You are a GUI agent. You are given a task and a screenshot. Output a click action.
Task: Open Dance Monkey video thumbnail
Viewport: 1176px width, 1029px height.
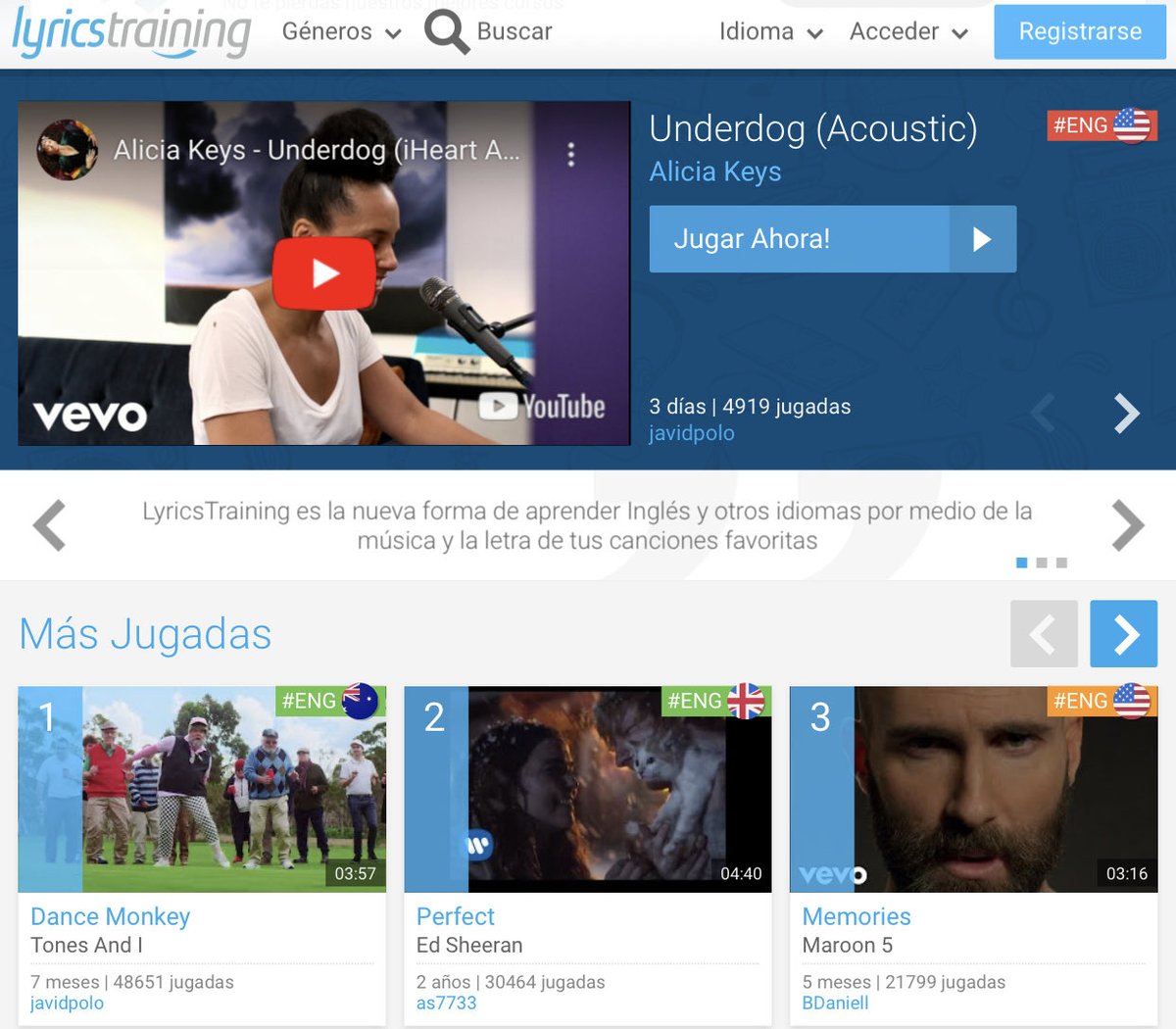click(202, 790)
